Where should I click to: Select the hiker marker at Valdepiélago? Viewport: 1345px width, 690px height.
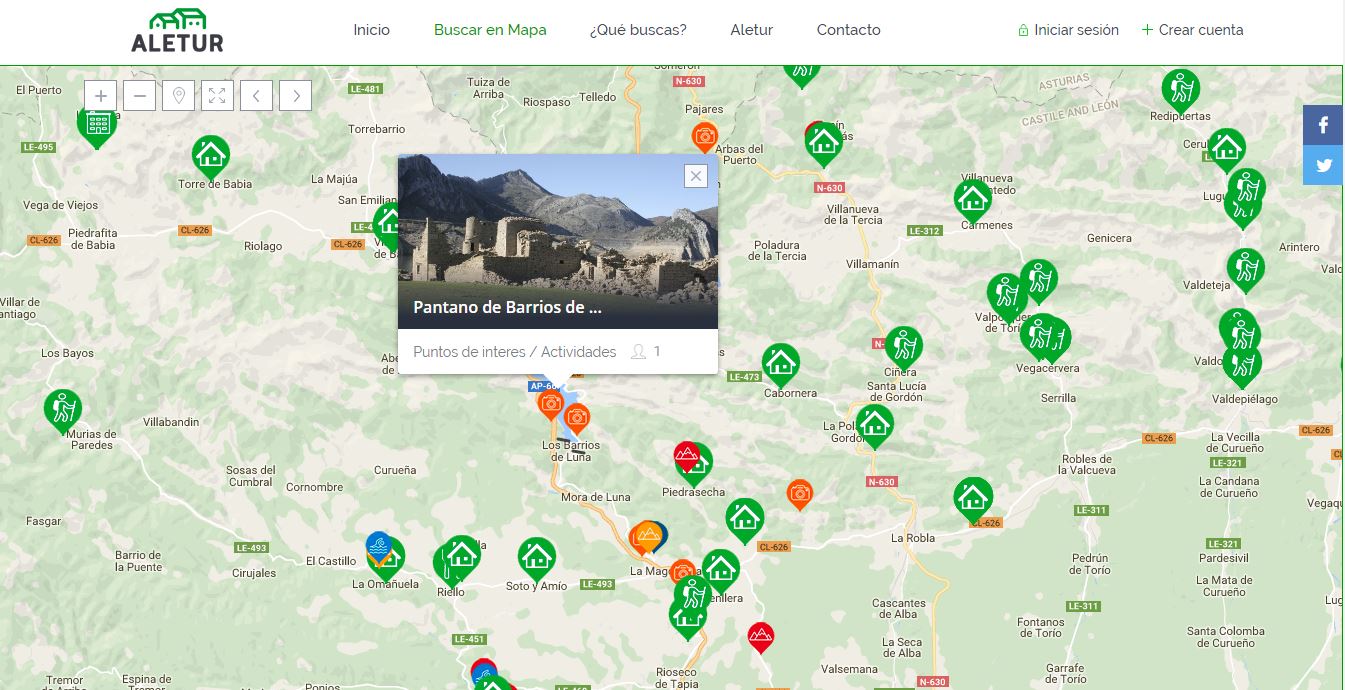click(1242, 364)
